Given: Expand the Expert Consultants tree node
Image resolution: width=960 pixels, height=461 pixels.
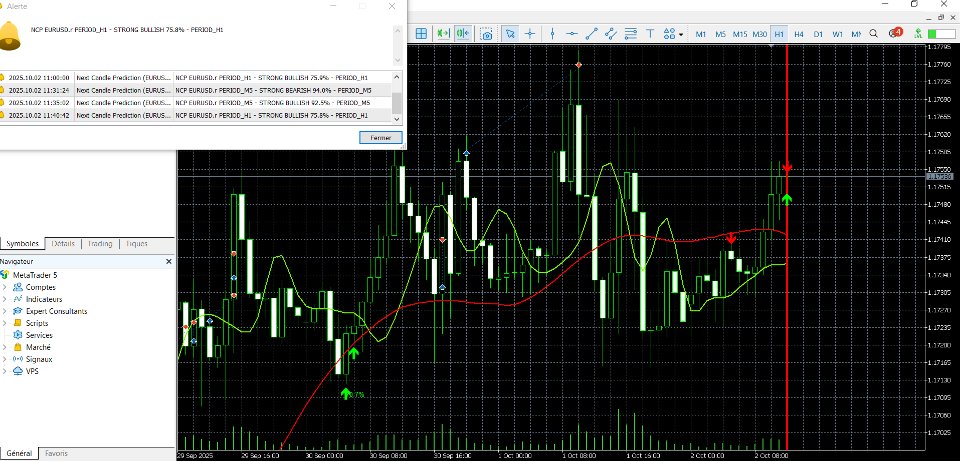Looking at the screenshot, I should click(x=4, y=311).
